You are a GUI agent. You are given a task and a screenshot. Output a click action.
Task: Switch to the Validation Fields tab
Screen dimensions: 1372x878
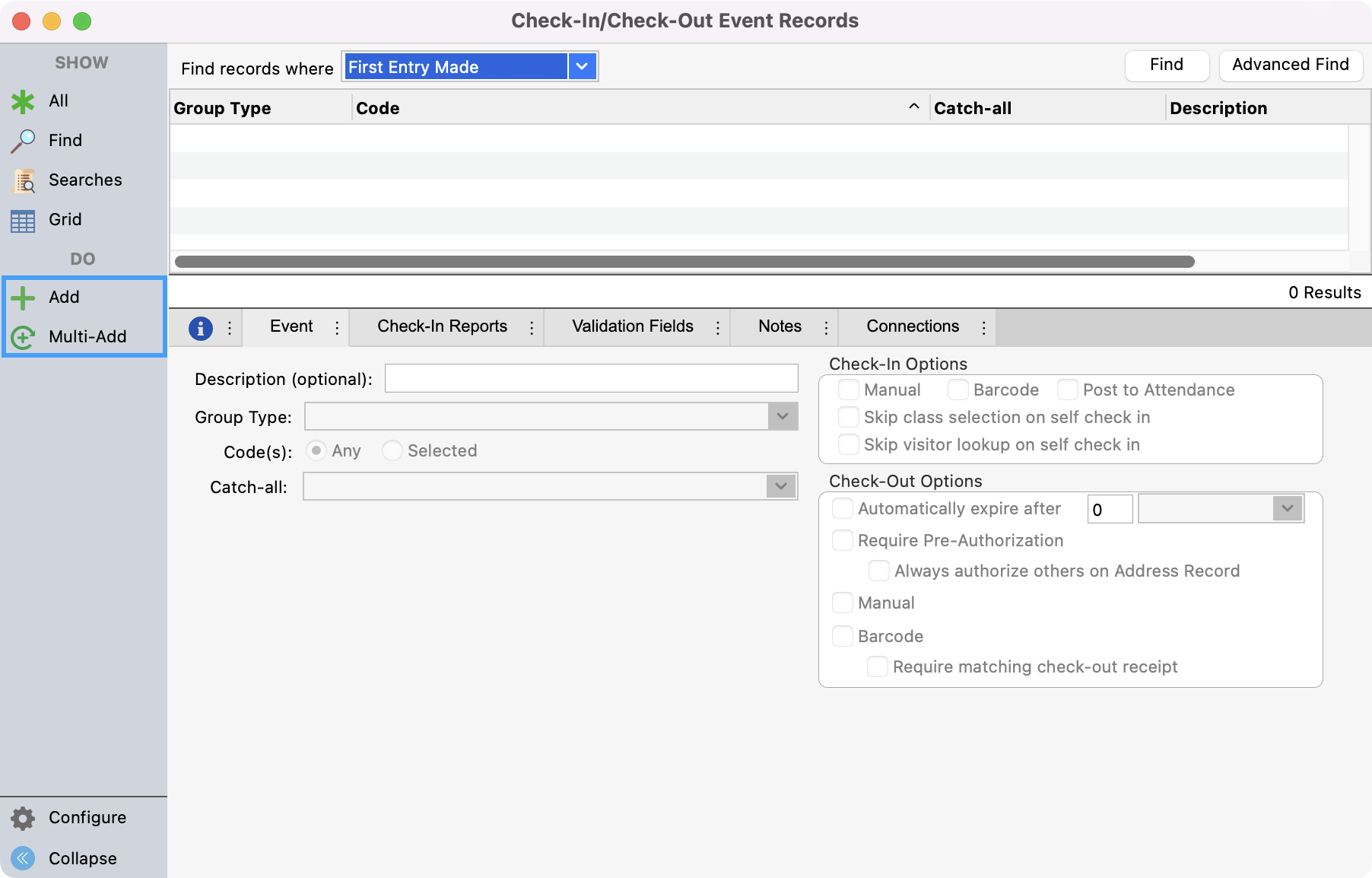pos(631,326)
